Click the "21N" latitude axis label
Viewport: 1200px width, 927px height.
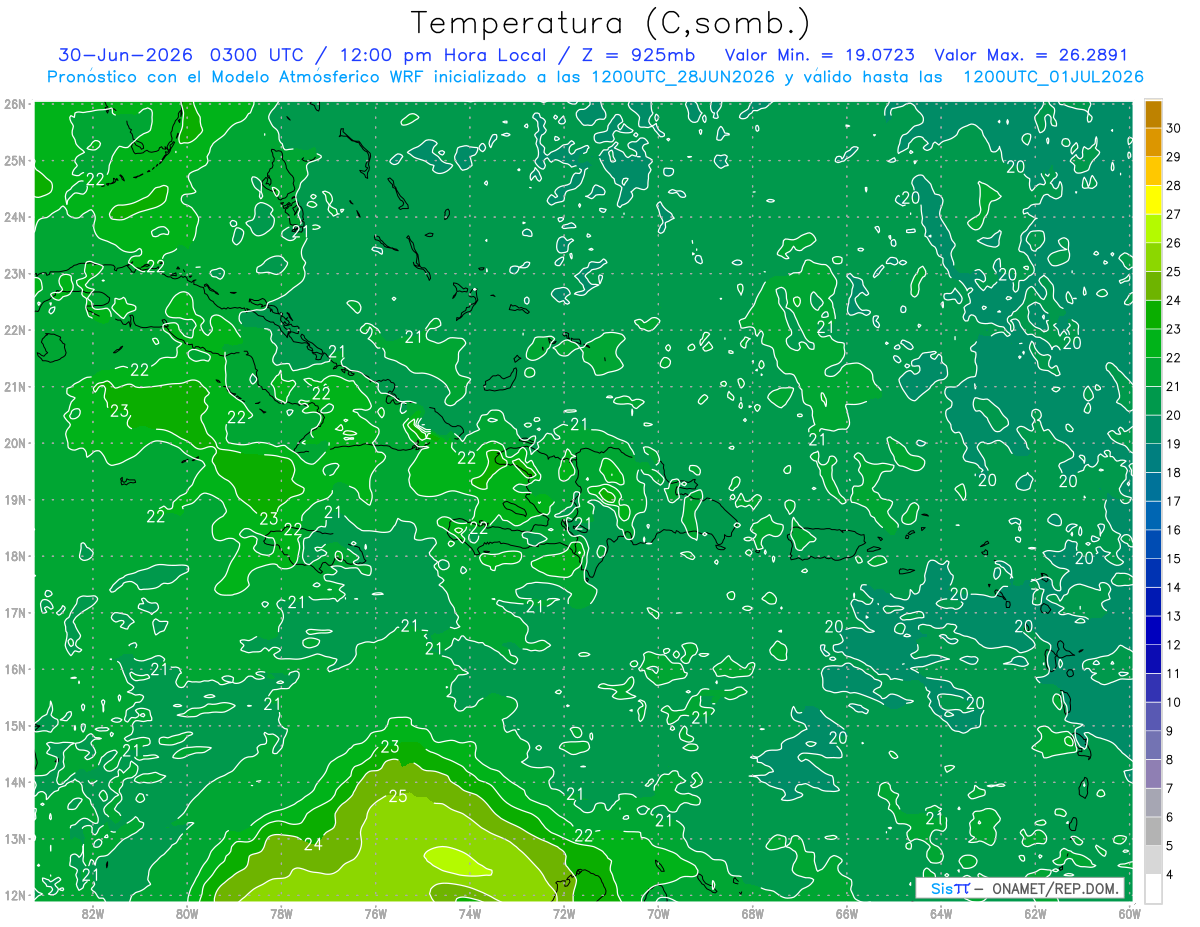[x=14, y=386]
